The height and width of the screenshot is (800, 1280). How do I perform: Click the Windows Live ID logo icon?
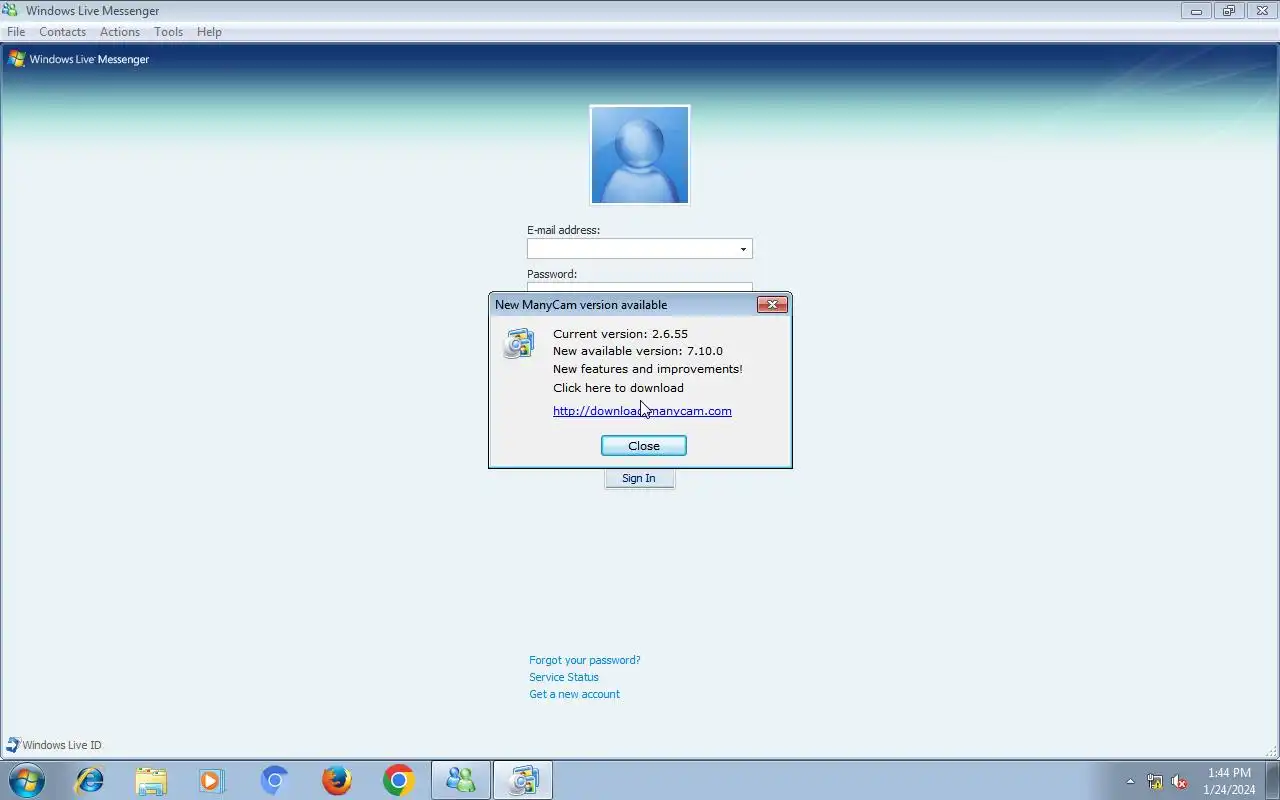(x=13, y=745)
